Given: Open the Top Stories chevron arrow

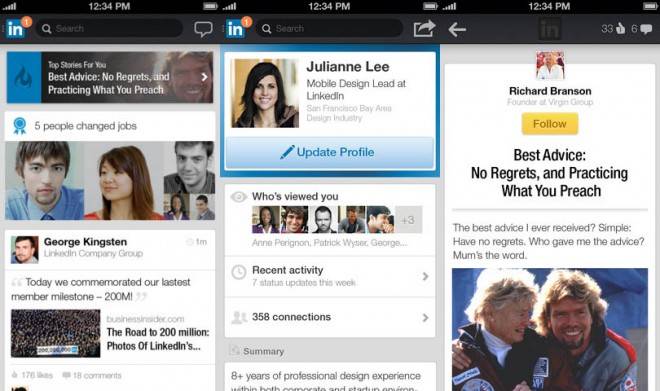Looking at the screenshot, I should click(204, 77).
